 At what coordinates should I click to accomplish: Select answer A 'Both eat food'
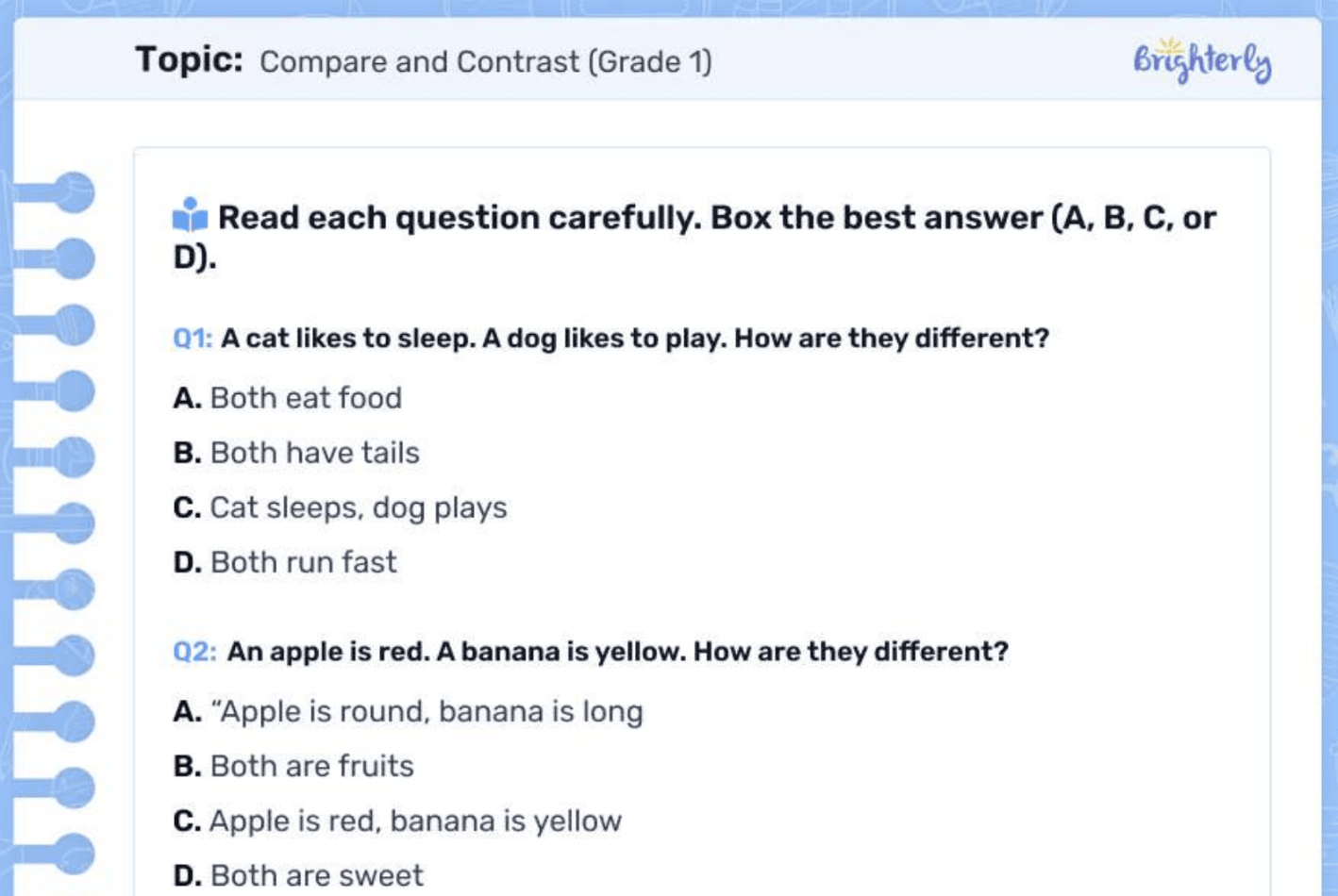coord(288,398)
